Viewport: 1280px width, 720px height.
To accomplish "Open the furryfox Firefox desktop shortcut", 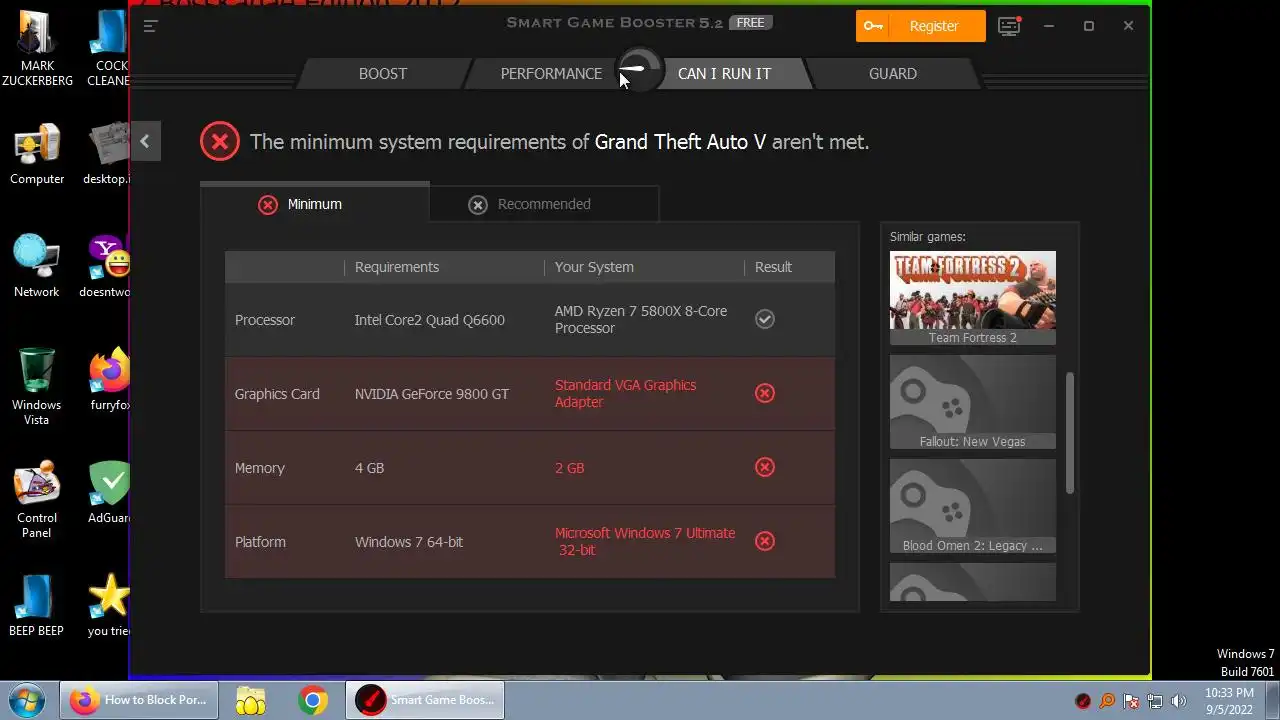I will point(109,379).
